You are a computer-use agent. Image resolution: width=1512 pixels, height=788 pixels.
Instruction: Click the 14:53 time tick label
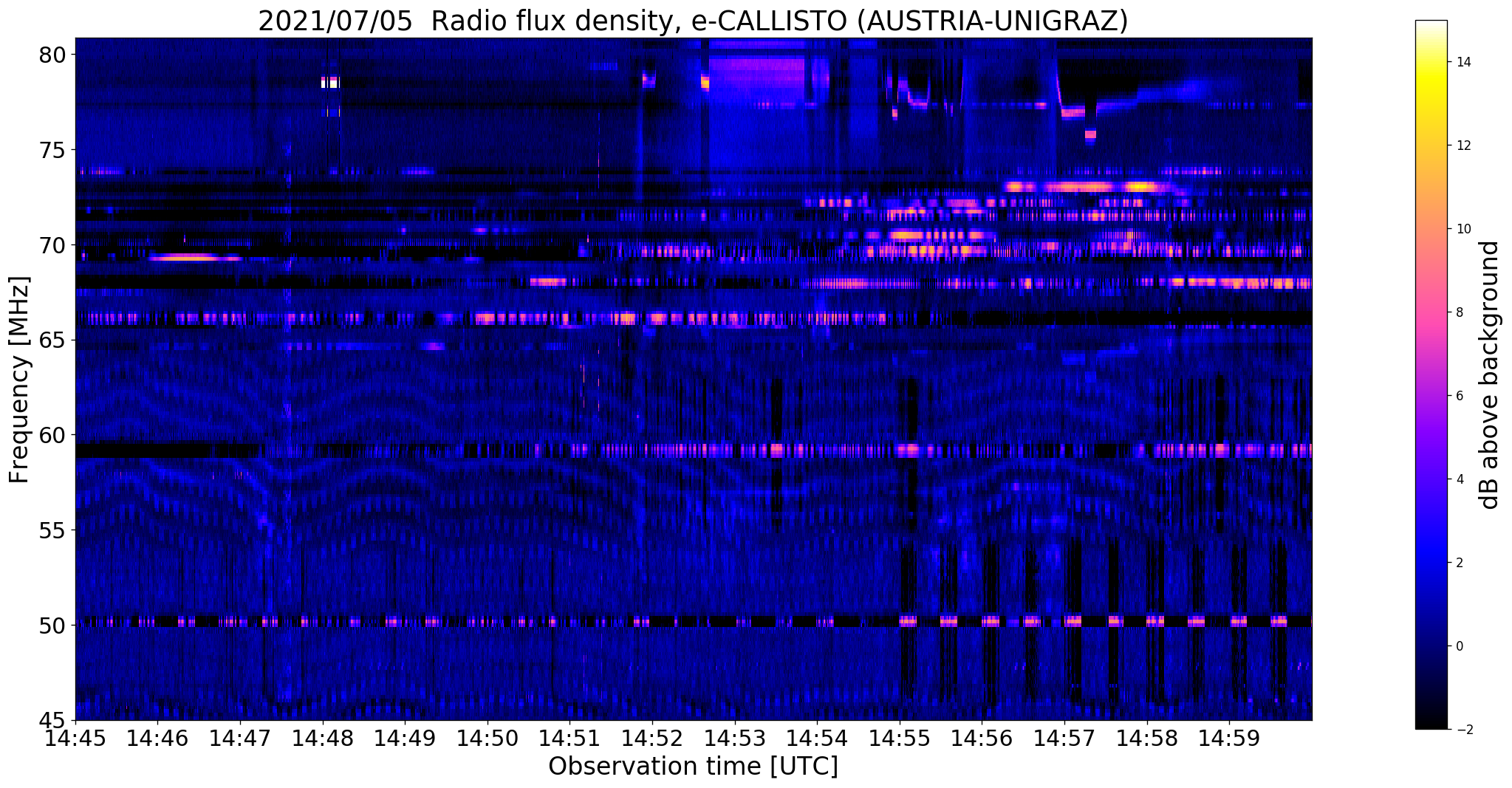click(x=735, y=738)
